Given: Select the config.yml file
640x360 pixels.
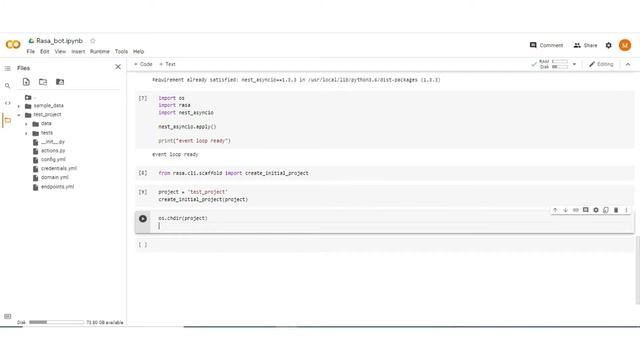Looking at the screenshot, I should point(53,160).
